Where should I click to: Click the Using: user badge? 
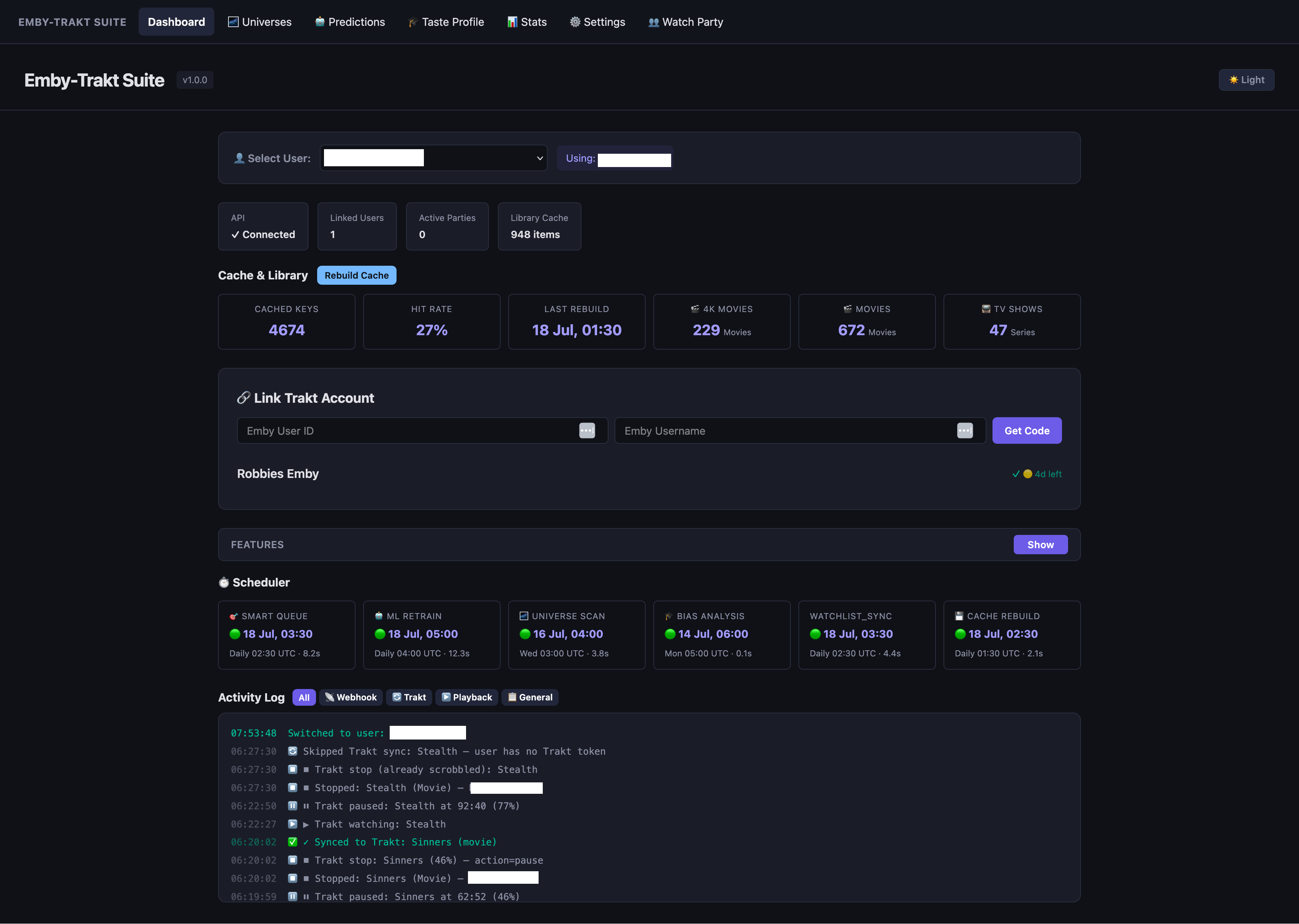coord(615,158)
